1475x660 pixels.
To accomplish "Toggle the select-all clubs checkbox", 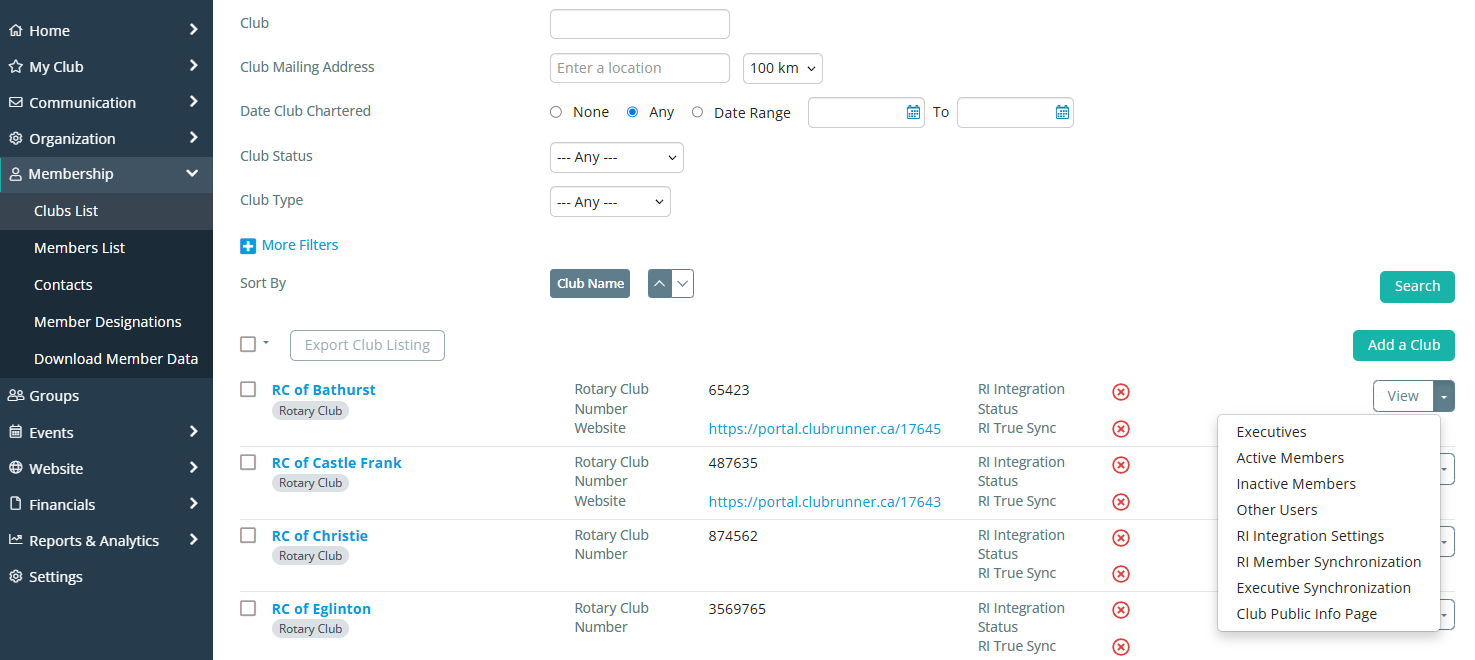I will [x=248, y=344].
